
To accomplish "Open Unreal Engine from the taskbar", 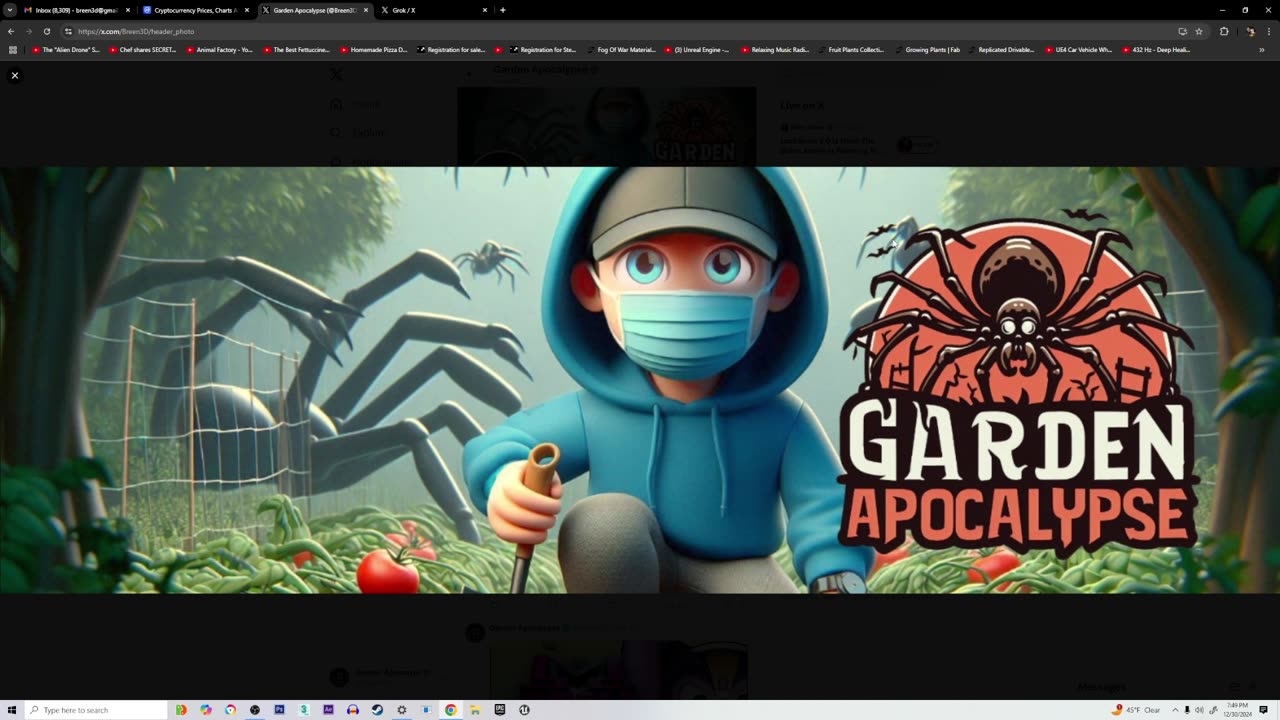I will point(524,710).
